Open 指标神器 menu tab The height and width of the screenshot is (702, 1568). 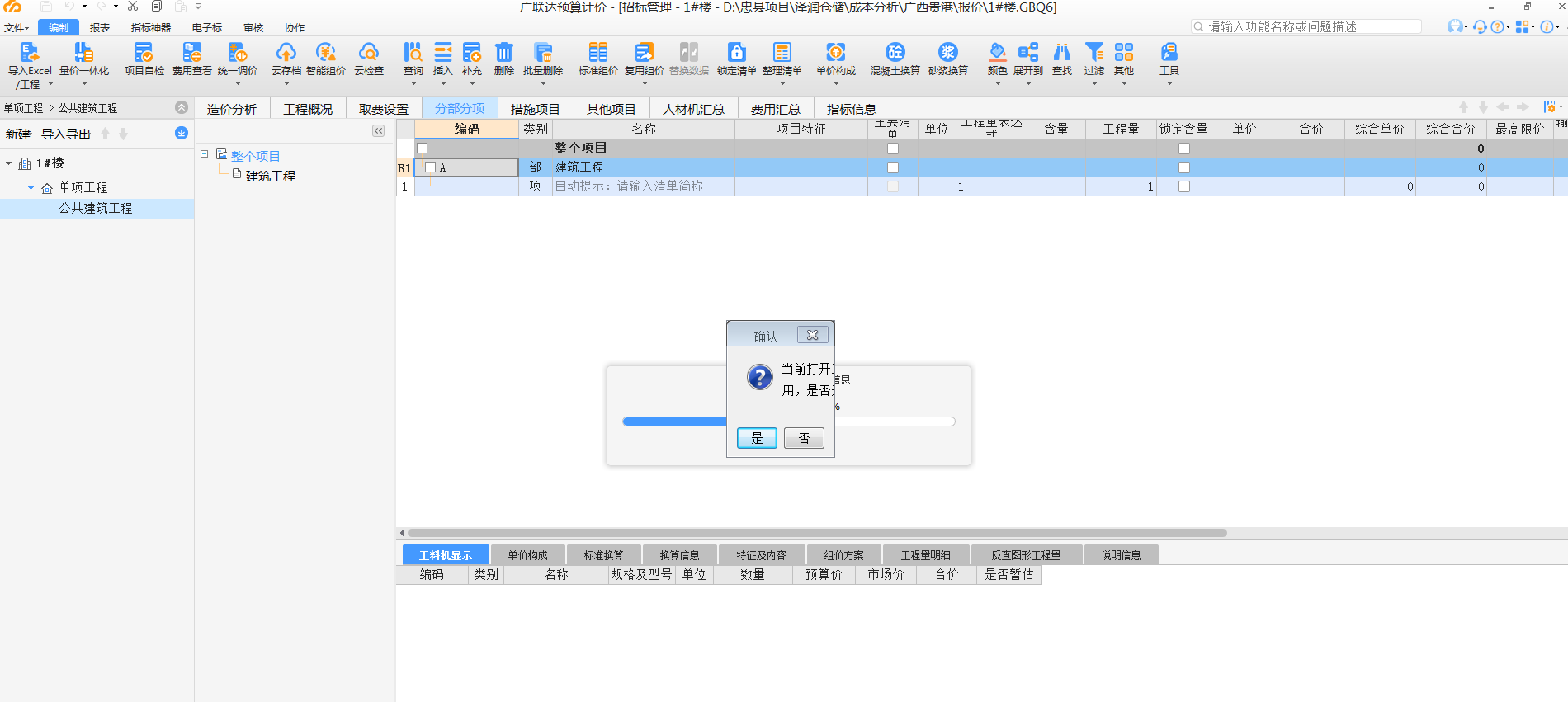(x=151, y=28)
